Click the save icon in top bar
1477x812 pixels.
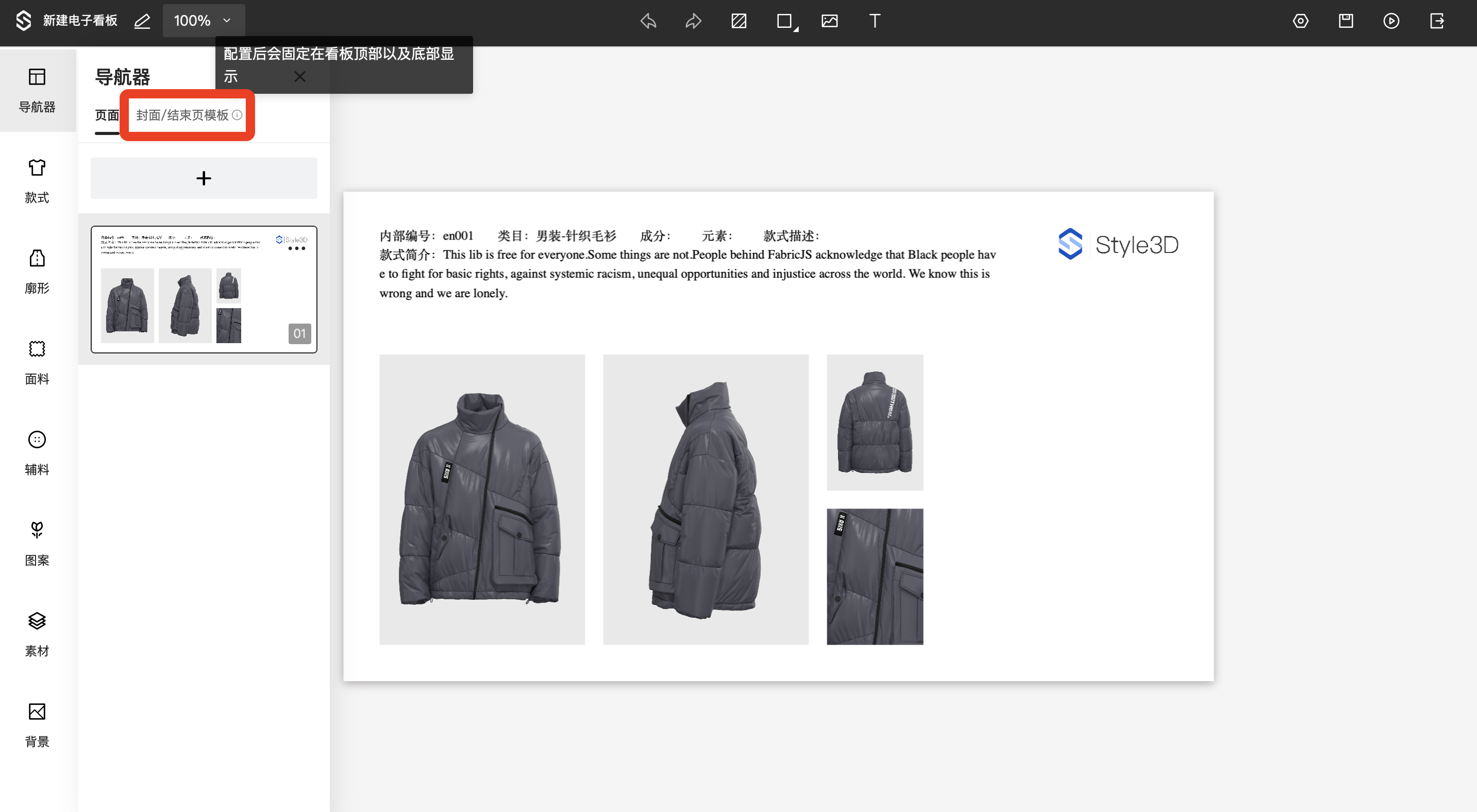1346,21
